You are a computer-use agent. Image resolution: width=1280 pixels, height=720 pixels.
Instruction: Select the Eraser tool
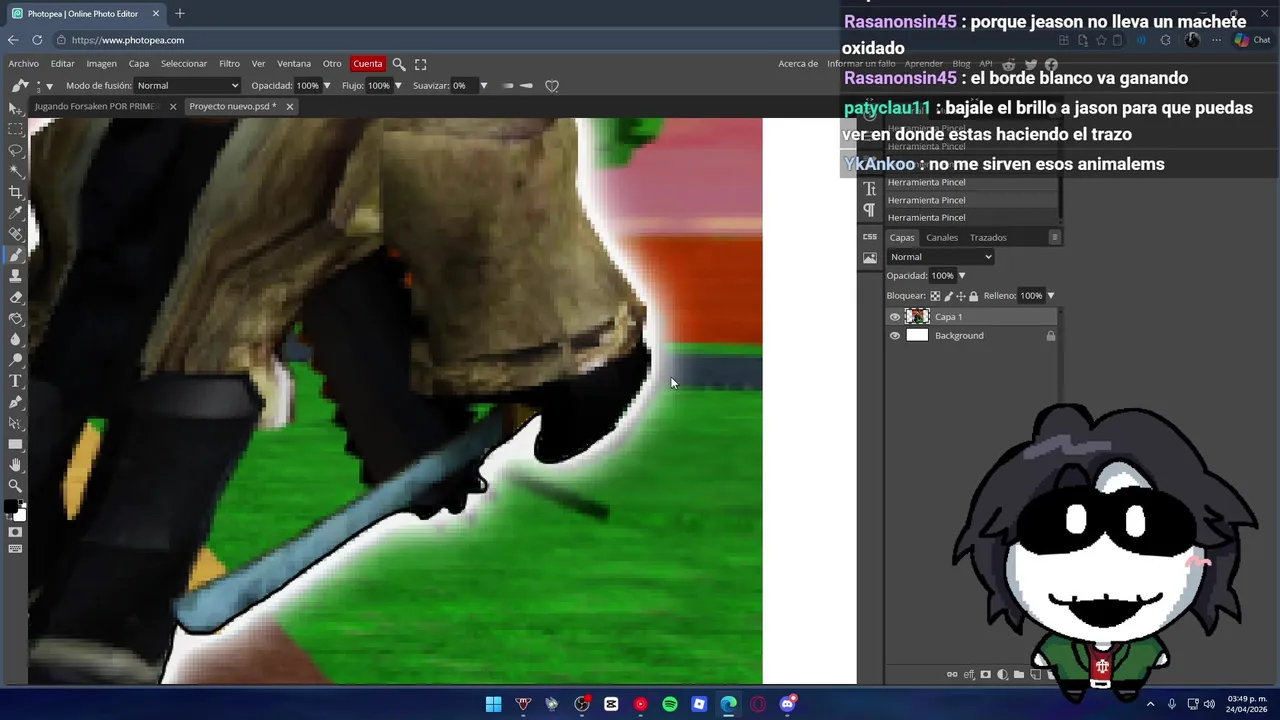point(15,297)
